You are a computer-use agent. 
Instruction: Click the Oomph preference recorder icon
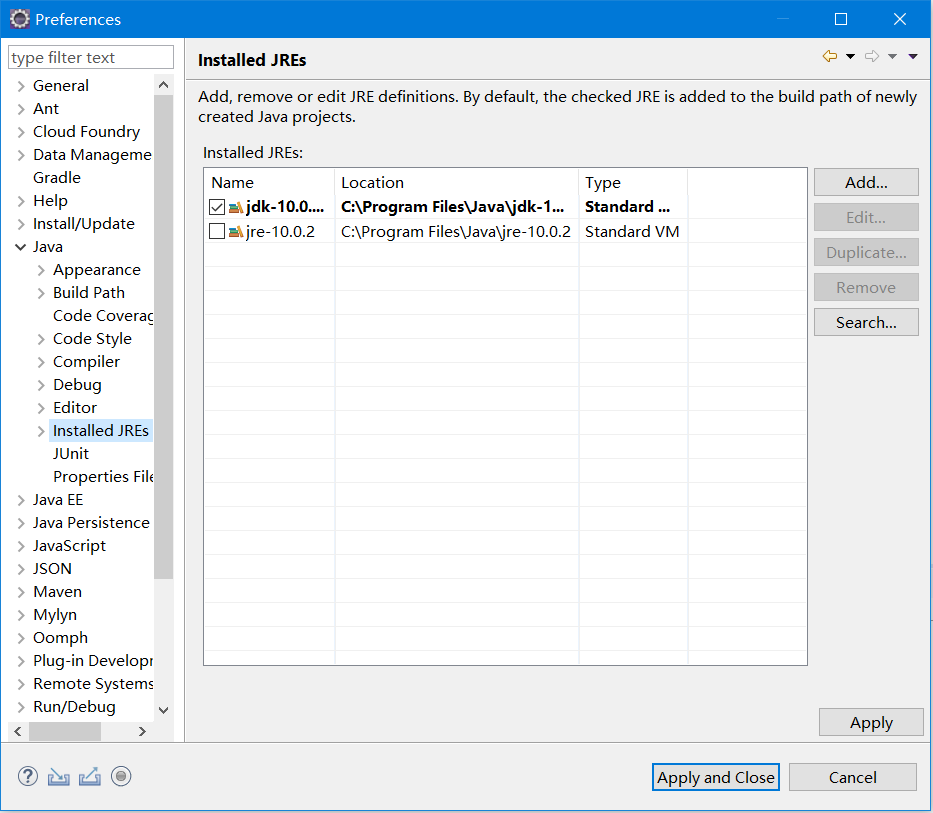pos(121,776)
